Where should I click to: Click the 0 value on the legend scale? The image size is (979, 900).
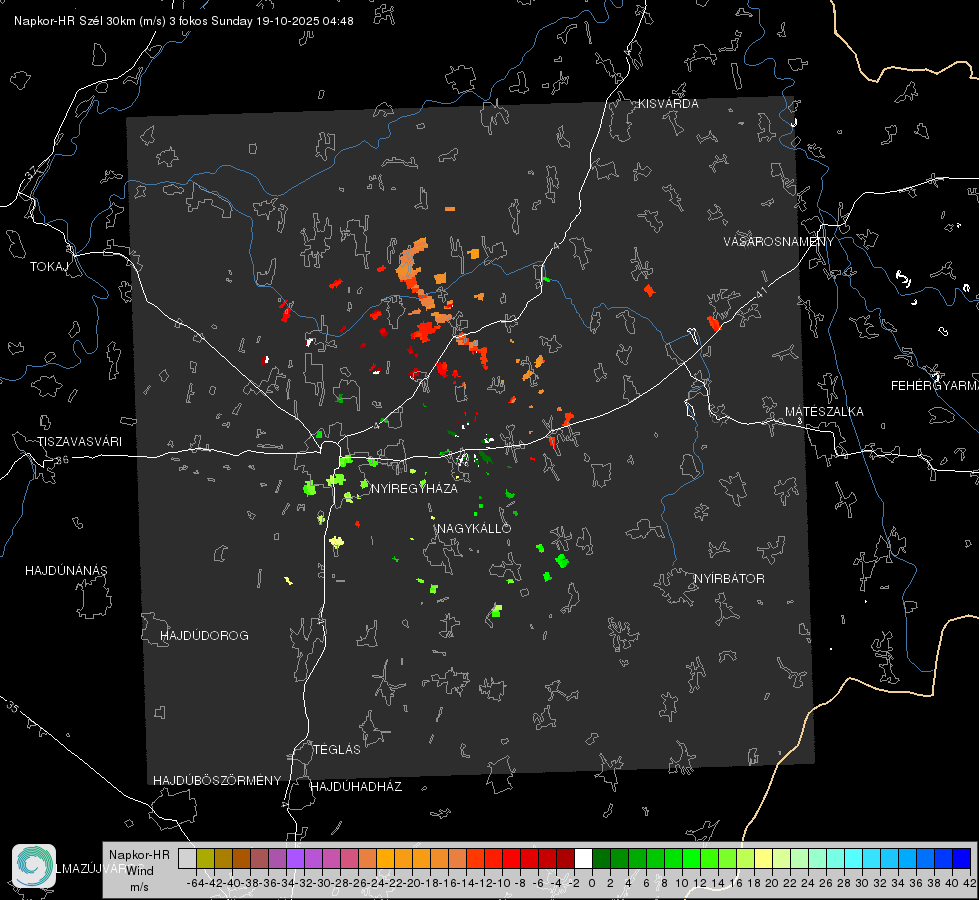592,883
